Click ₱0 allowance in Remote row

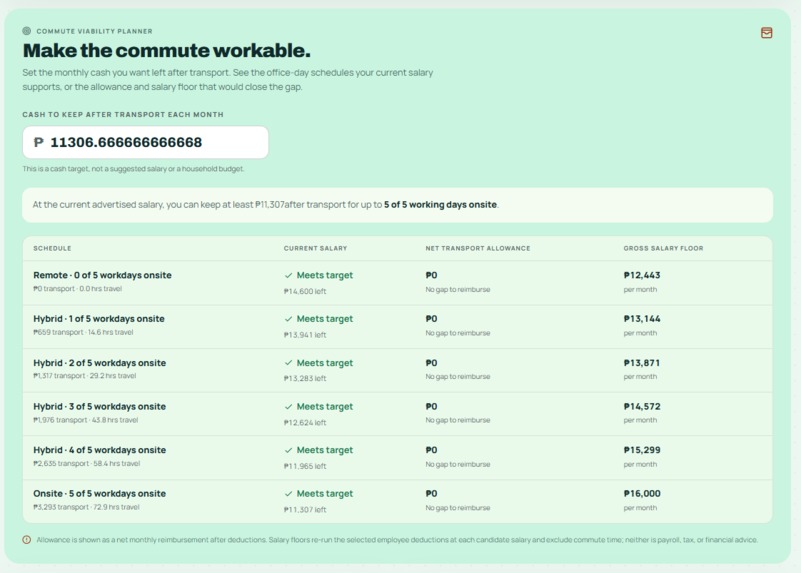(x=431, y=275)
